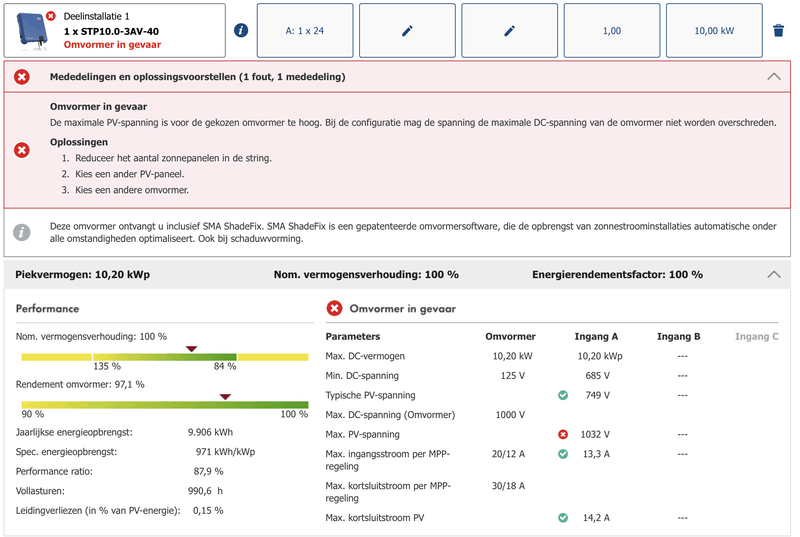800x537 pixels.
Task: Click the gray info icon beside the ShadeFix note
Action: tap(22, 232)
